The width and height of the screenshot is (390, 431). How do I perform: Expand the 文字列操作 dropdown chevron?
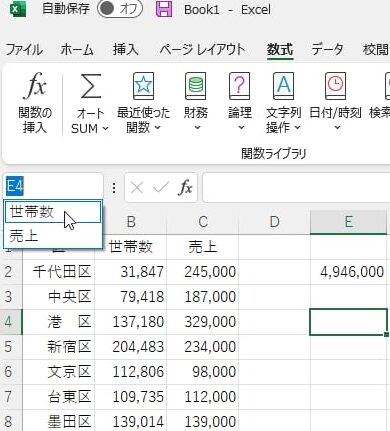[298, 128]
